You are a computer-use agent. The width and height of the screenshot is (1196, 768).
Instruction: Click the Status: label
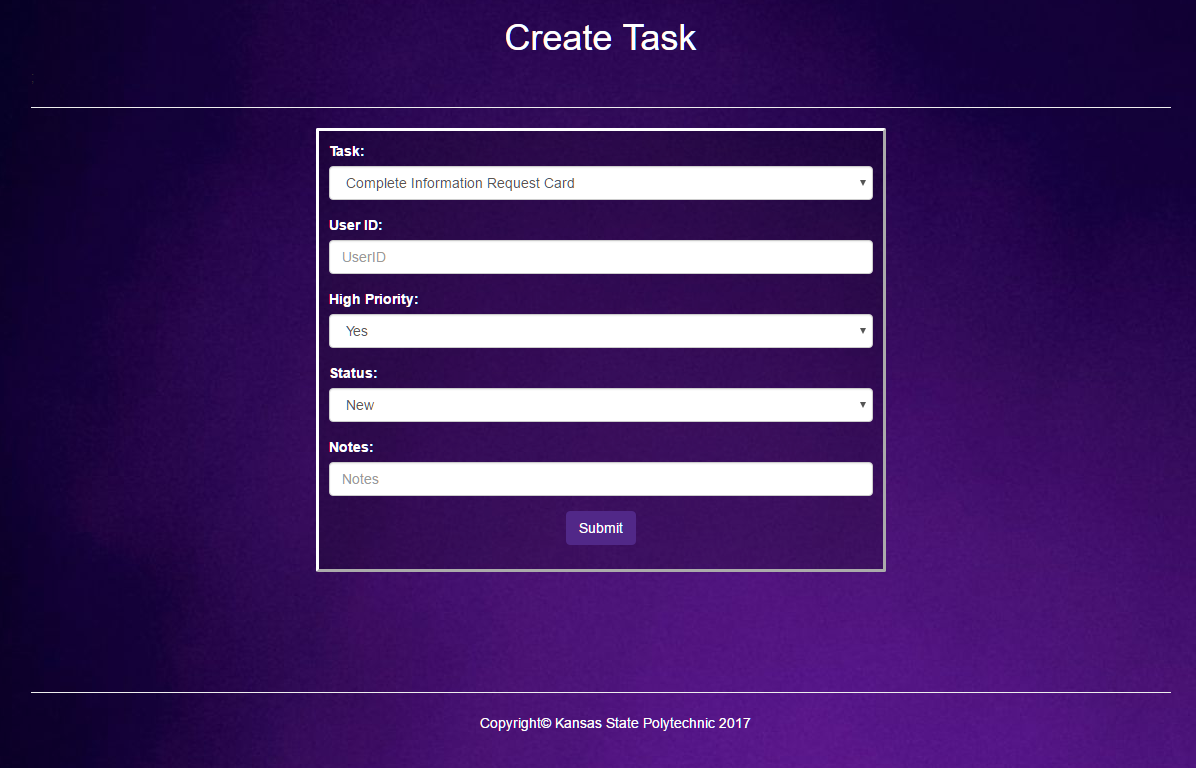353,373
